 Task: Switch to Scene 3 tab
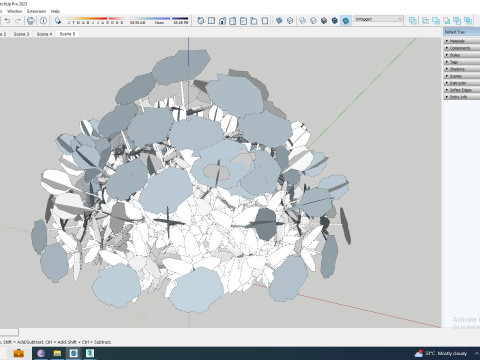21,34
